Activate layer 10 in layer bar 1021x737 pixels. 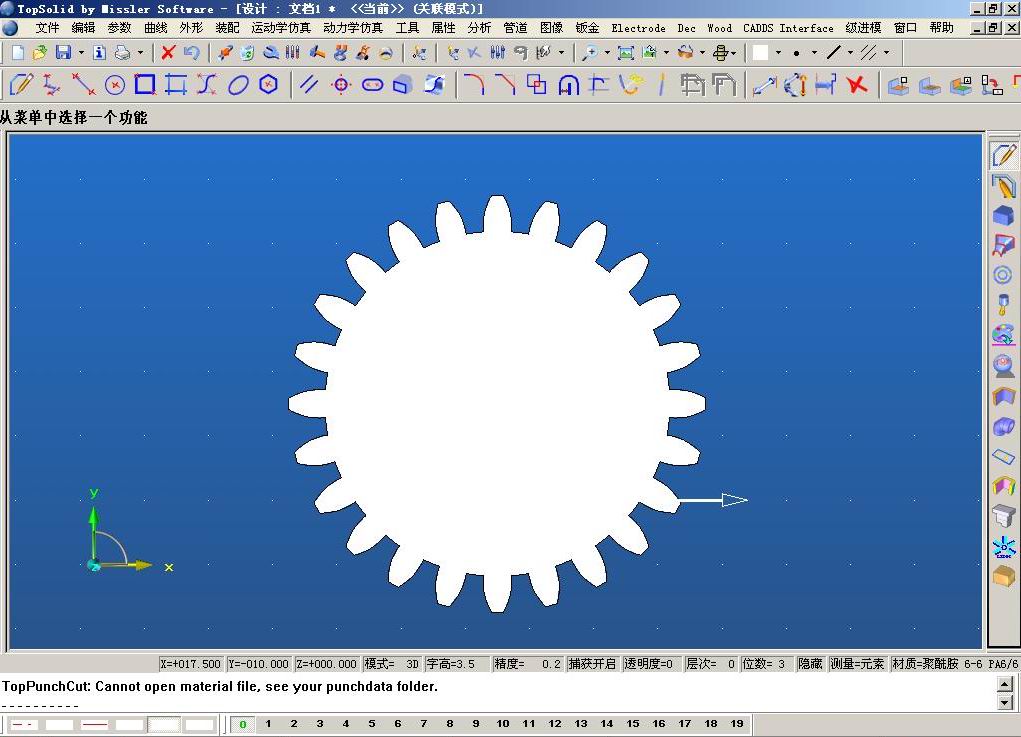point(503,724)
